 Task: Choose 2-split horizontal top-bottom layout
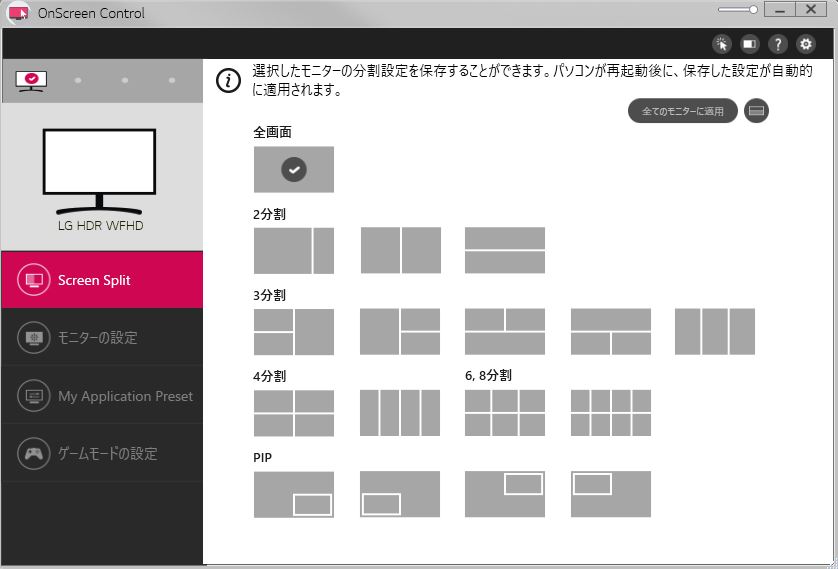point(505,250)
